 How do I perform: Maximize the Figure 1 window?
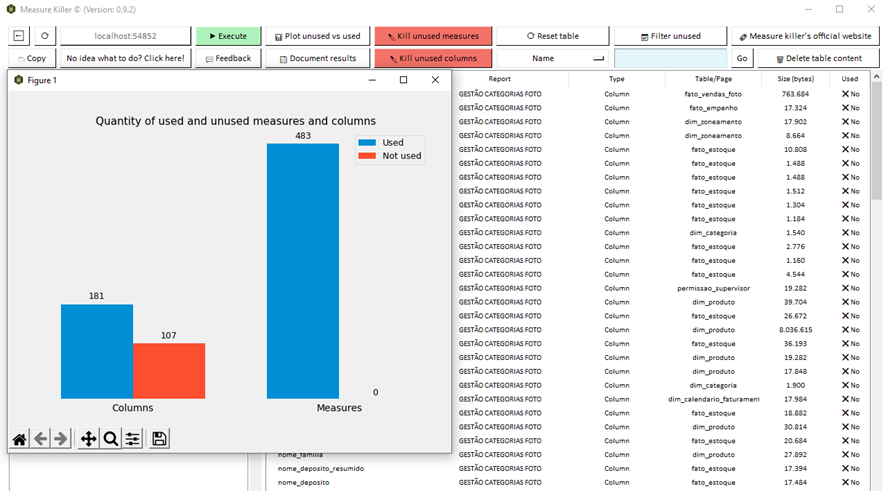click(x=403, y=80)
